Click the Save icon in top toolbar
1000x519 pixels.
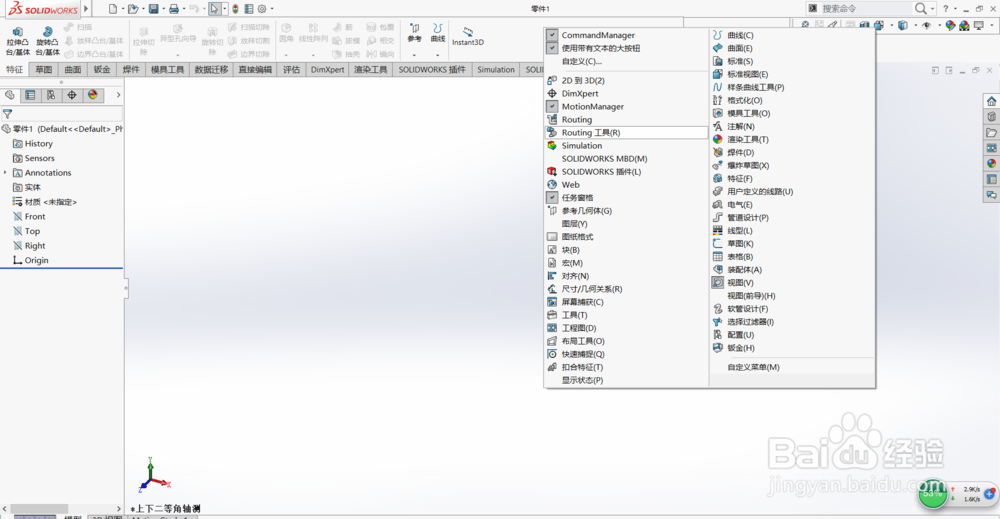click(x=154, y=9)
